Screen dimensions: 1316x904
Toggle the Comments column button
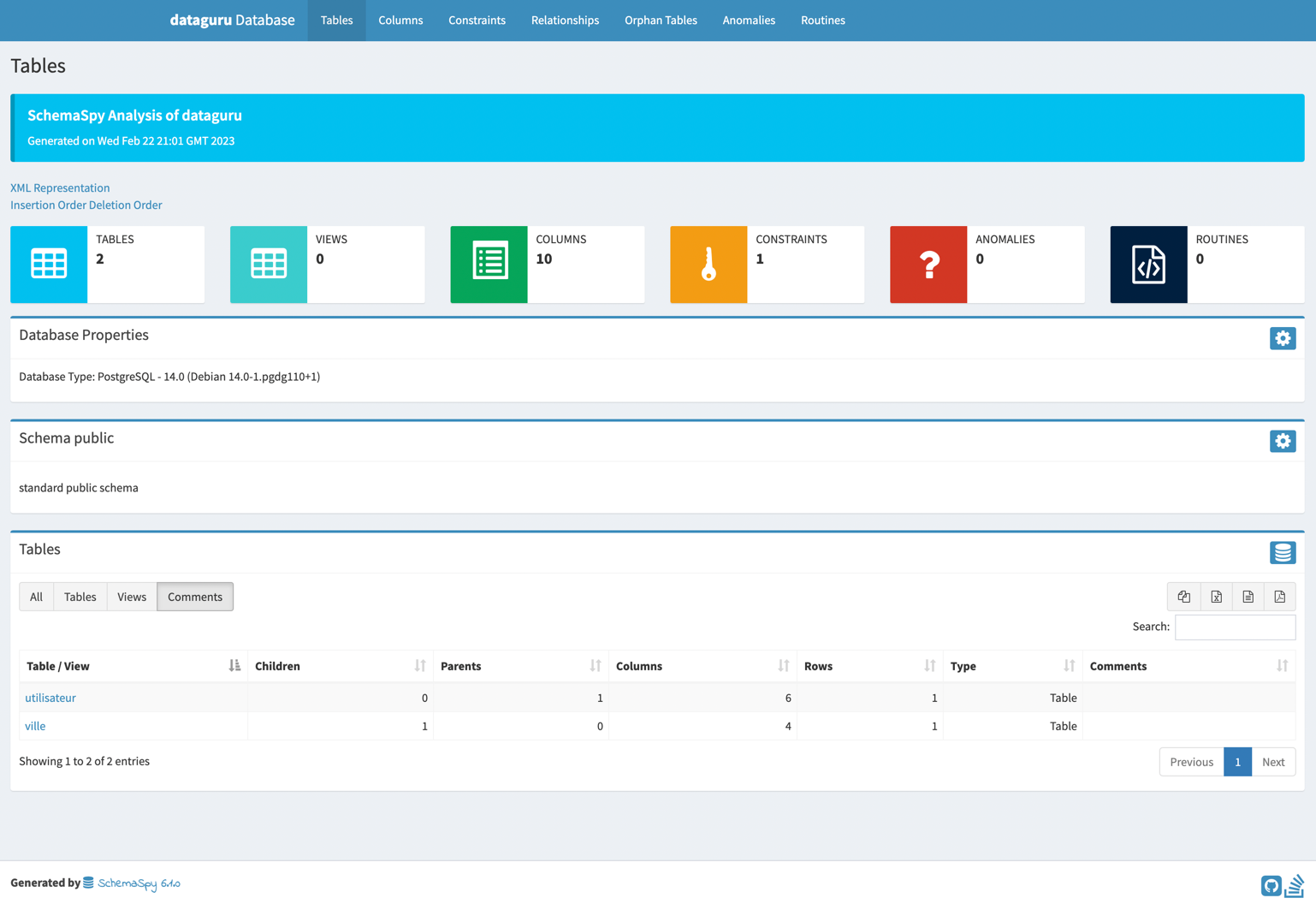[x=195, y=597]
